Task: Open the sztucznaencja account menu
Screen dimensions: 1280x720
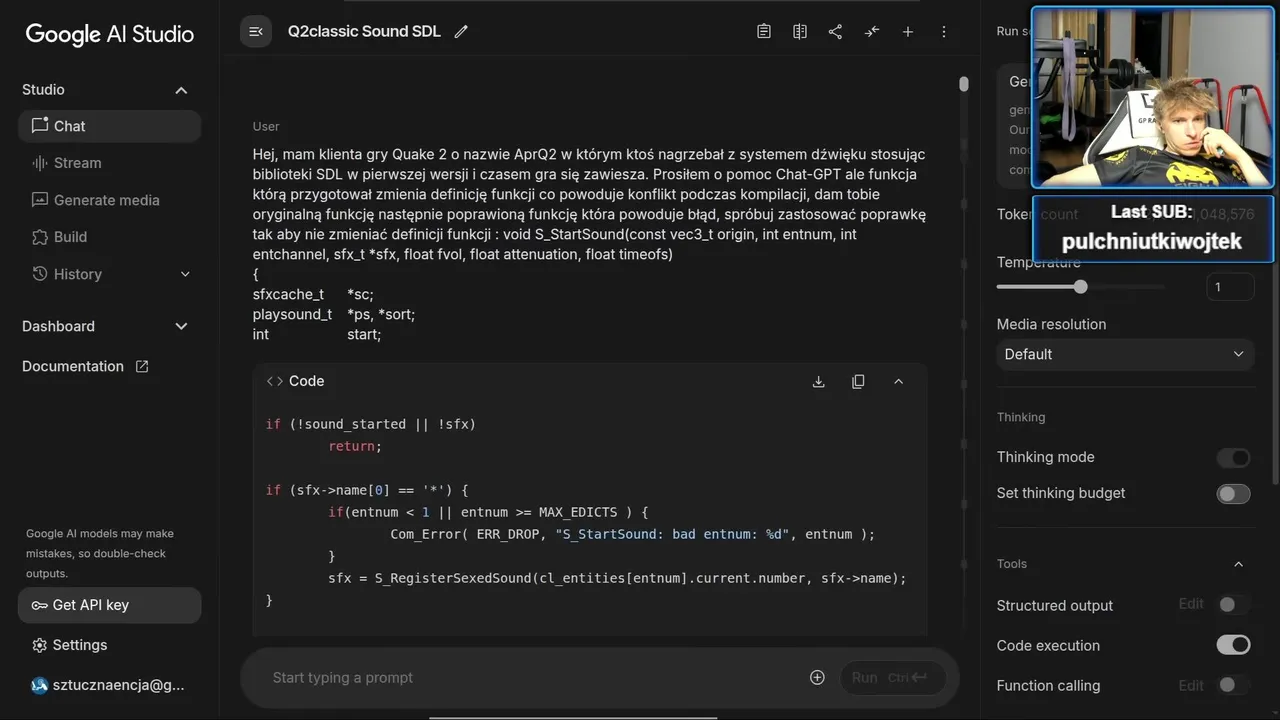Action: click(109, 685)
